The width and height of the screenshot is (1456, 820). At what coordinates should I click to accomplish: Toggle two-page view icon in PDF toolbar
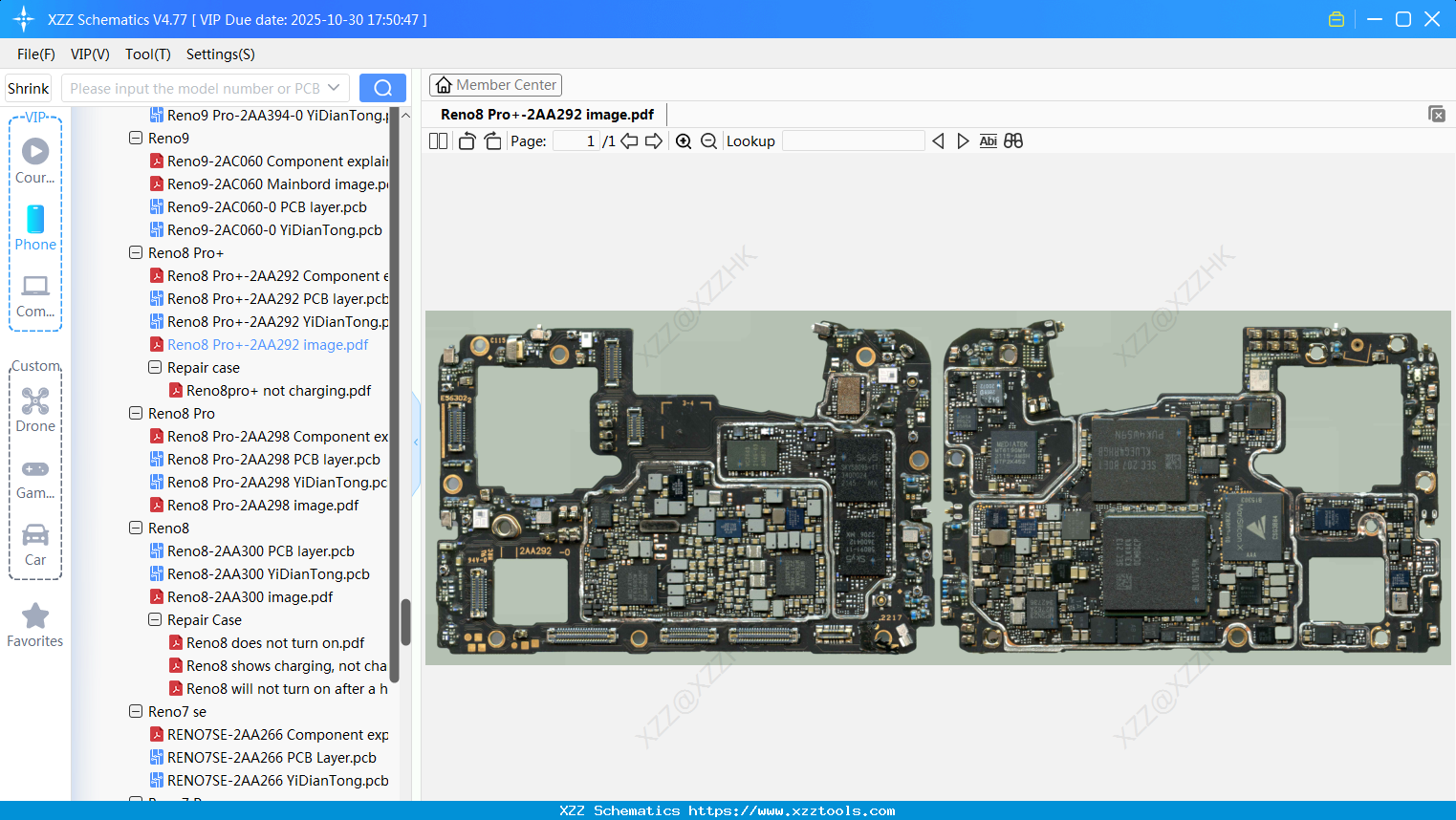(x=439, y=141)
